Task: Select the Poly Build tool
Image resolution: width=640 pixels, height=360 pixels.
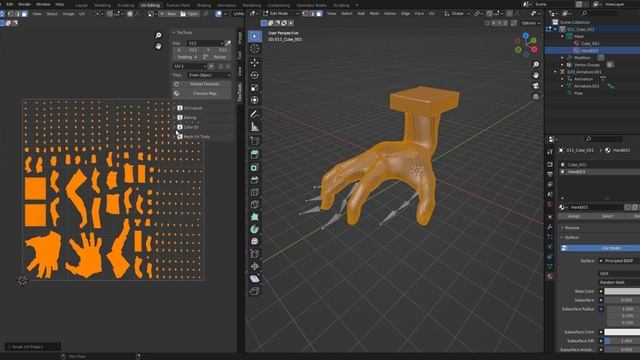Action: (x=255, y=217)
